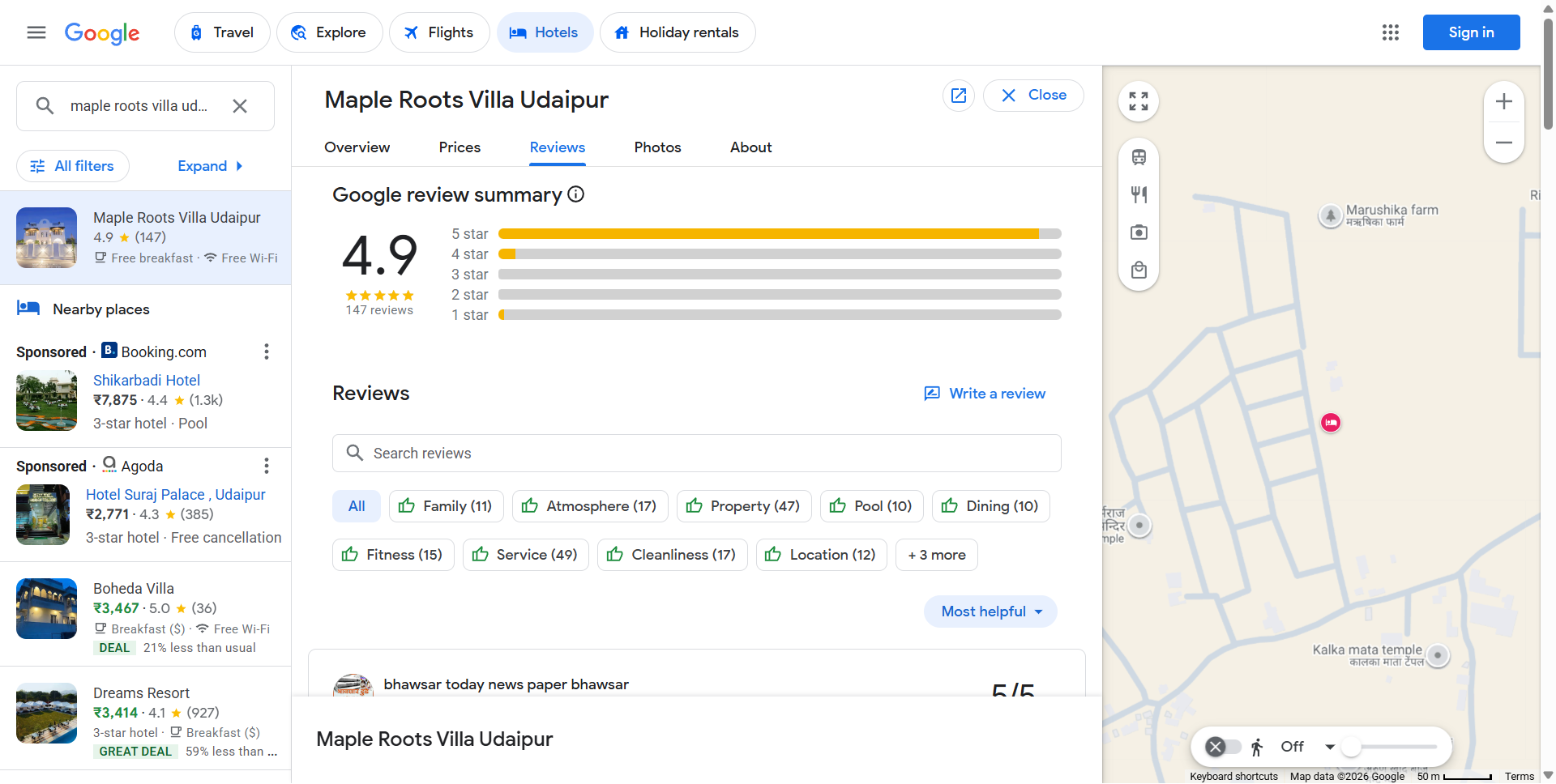Filter reviews by Cleanliness topic
The height and width of the screenshot is (784, 1556).
[673, 555]
